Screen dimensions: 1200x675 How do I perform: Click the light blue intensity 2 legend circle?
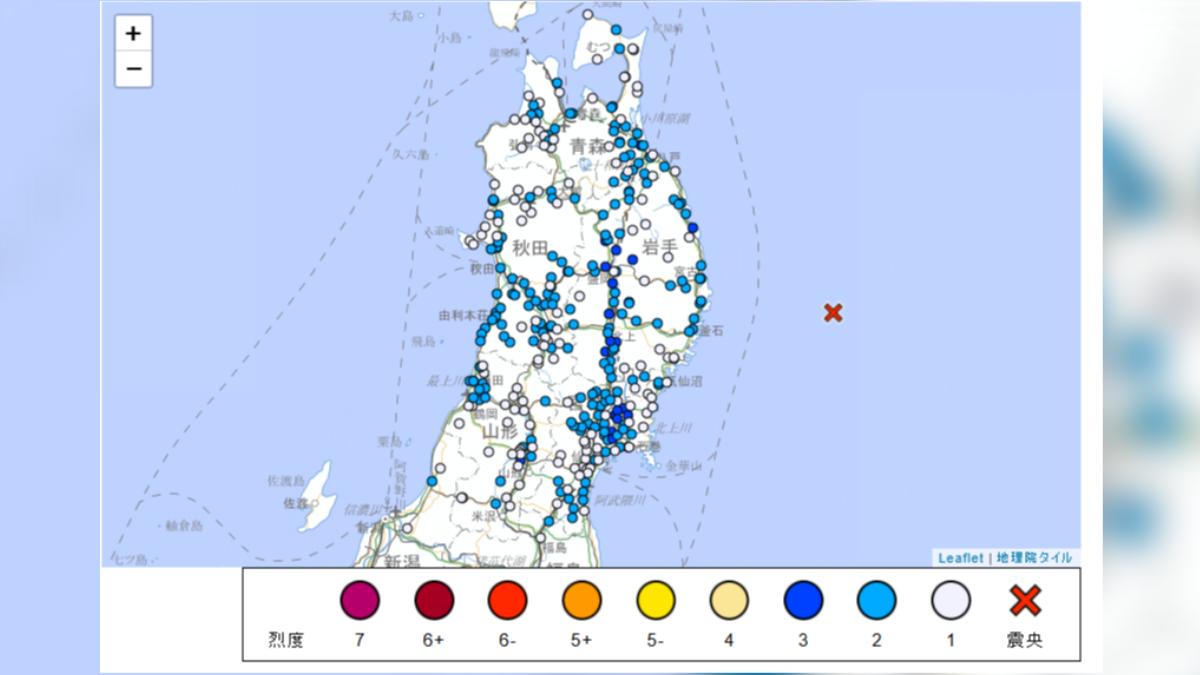(x=877, y=600)
